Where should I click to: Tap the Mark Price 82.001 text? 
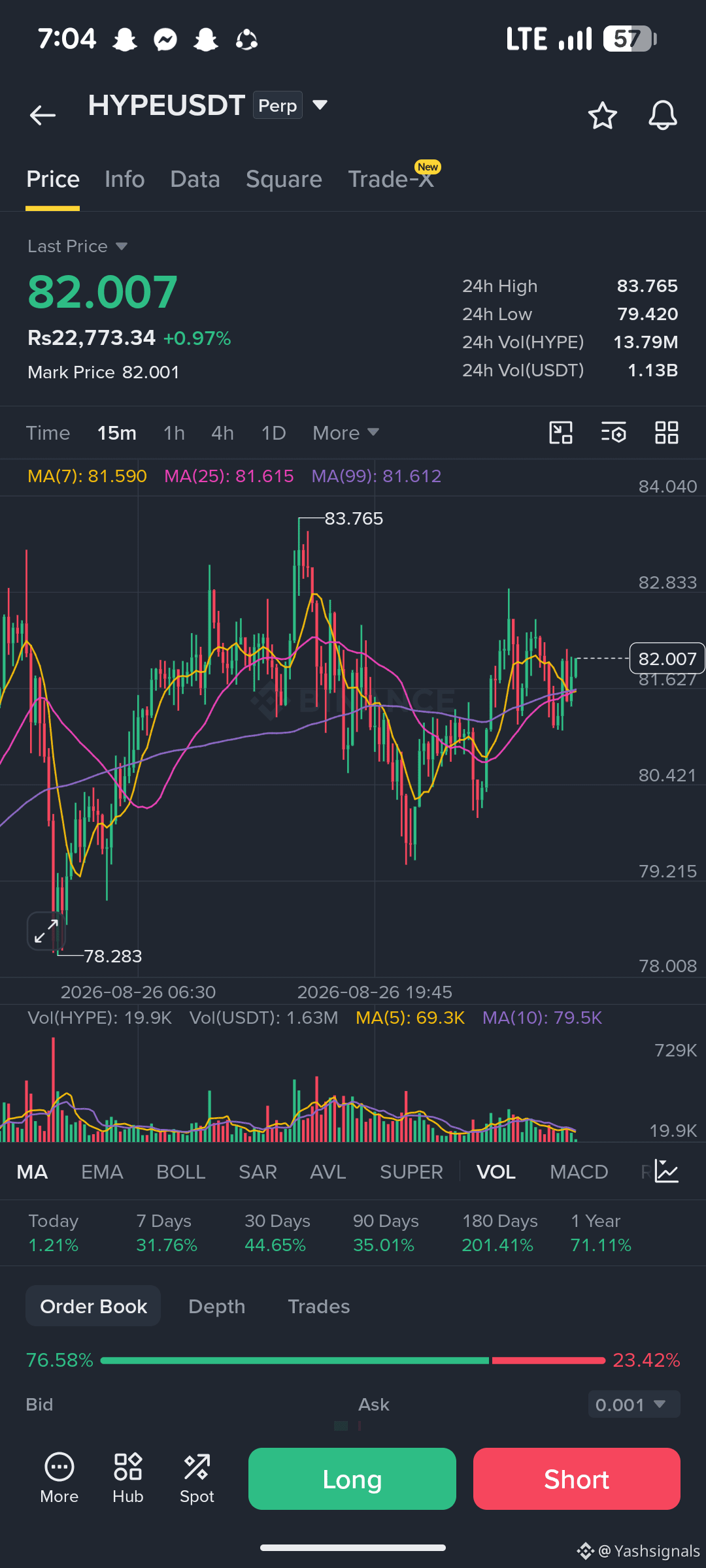click(103, 372)
